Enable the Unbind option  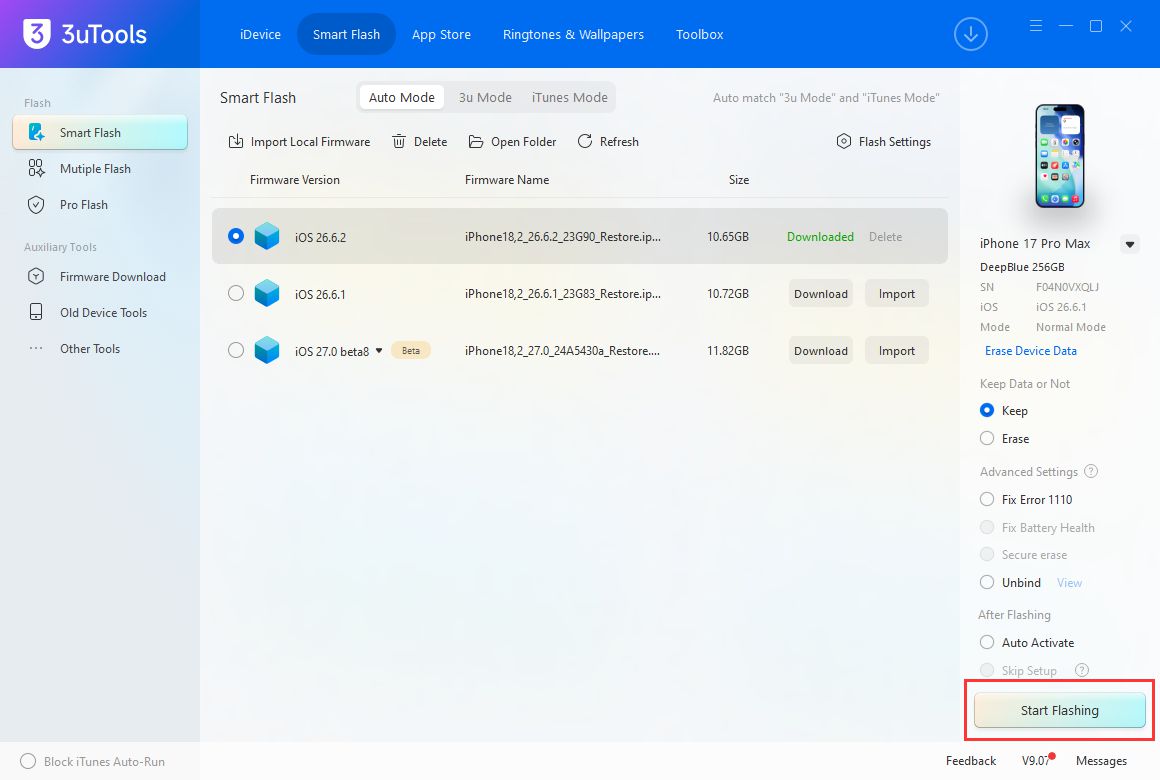987,582
